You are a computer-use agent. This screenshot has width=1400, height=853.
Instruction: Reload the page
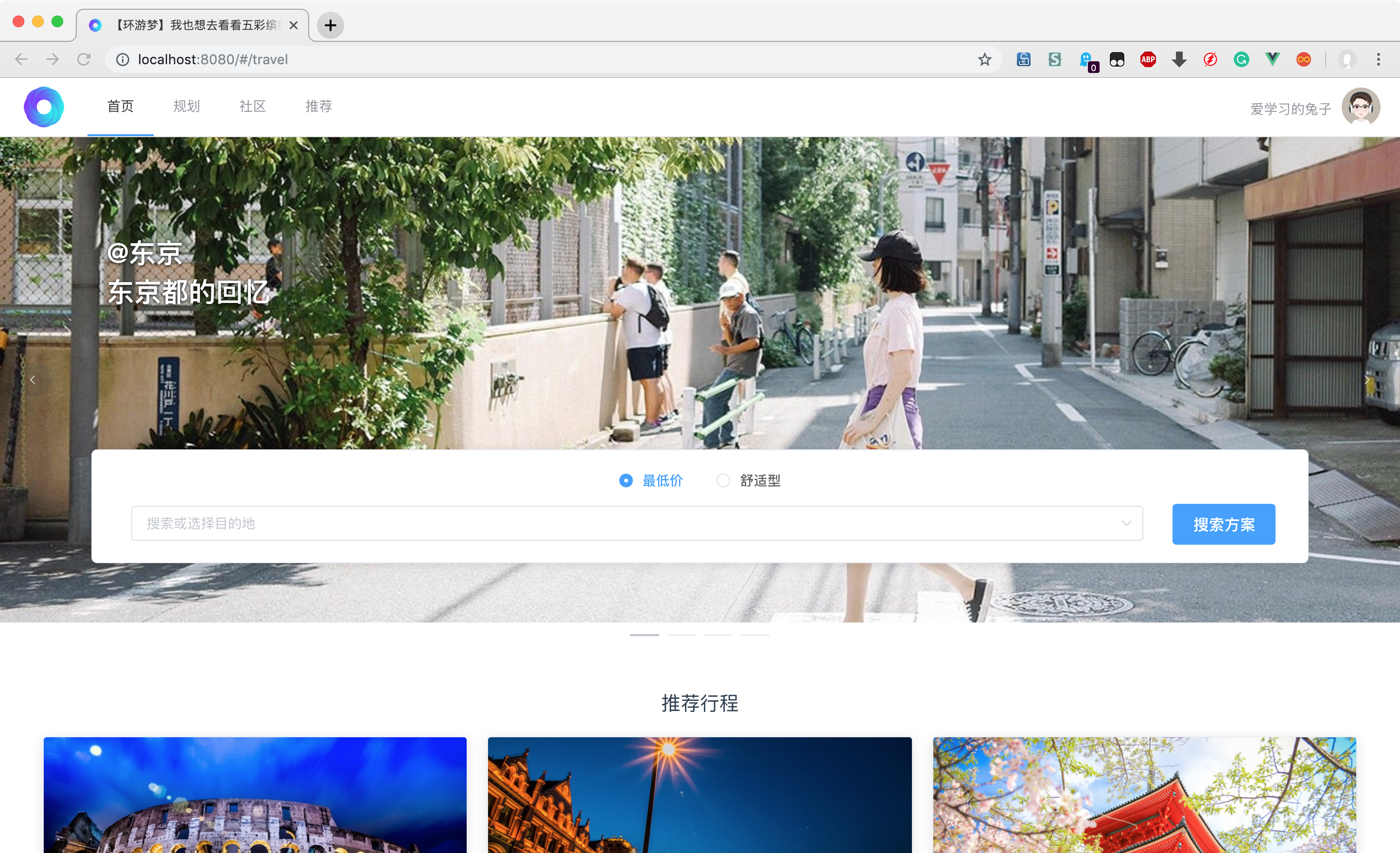84,60
